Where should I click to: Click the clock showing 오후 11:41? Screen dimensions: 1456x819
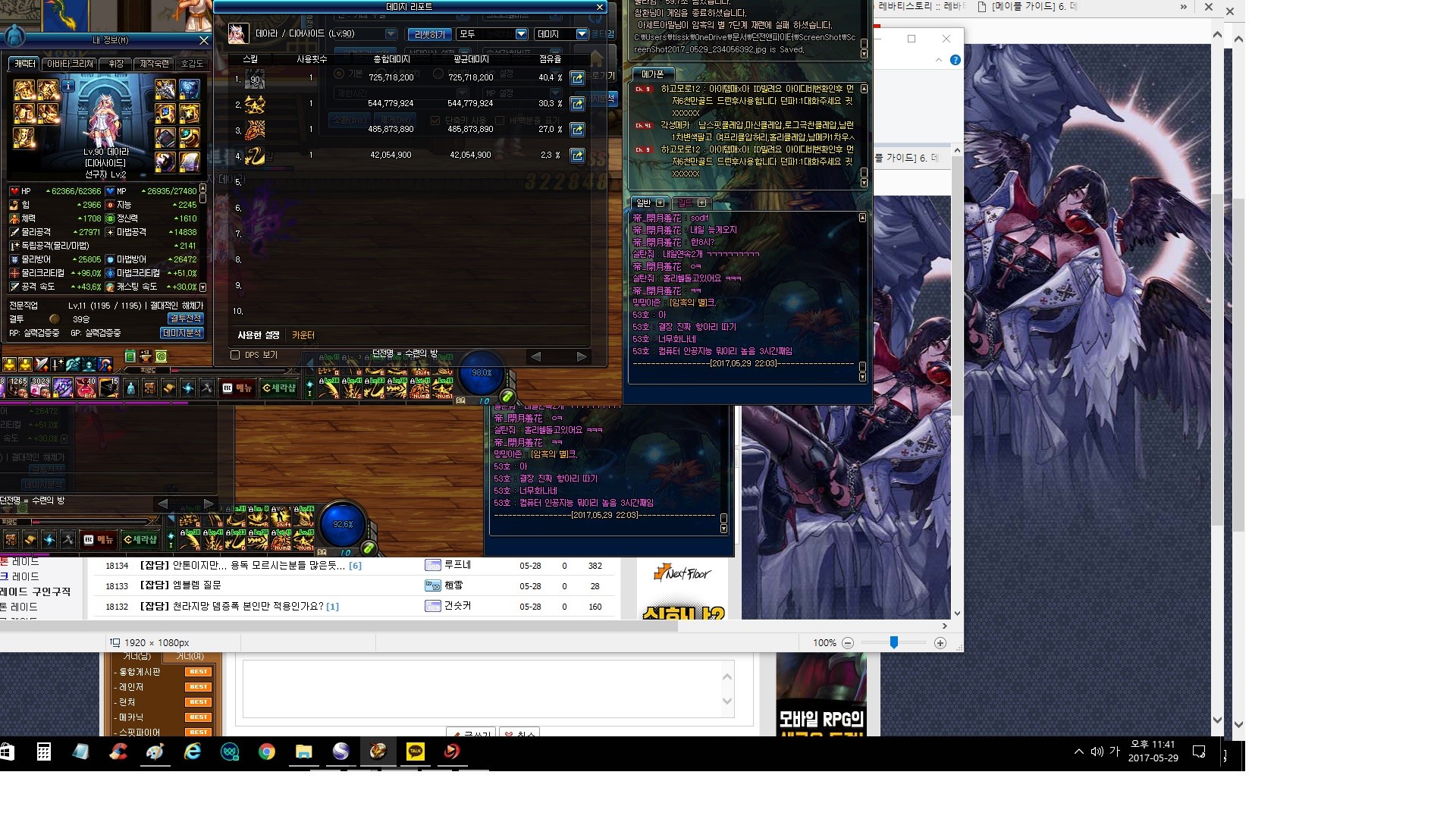click(1153, 745)
